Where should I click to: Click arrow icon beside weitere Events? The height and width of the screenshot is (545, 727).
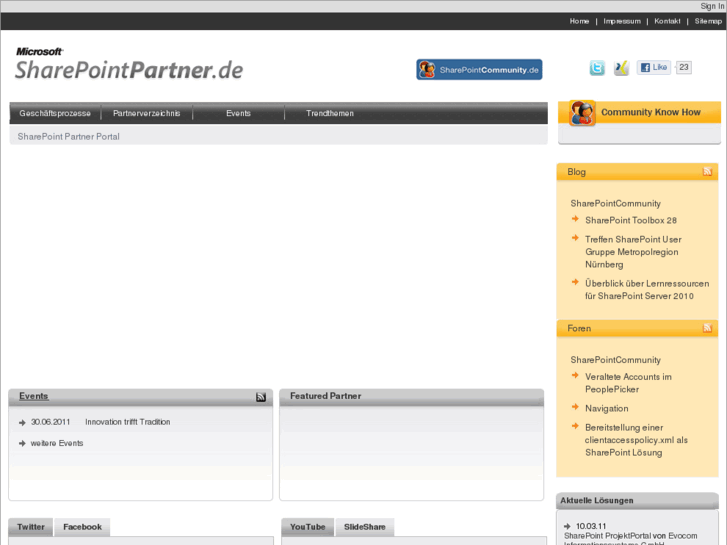(22, 443)
